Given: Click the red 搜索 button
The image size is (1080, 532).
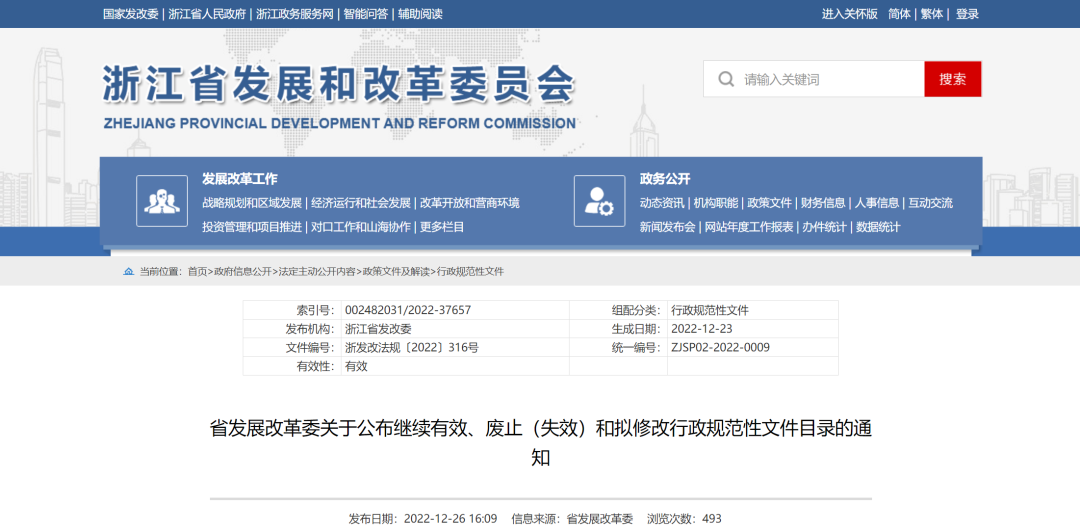Looking at the screenshot, I should pos(953,79).
